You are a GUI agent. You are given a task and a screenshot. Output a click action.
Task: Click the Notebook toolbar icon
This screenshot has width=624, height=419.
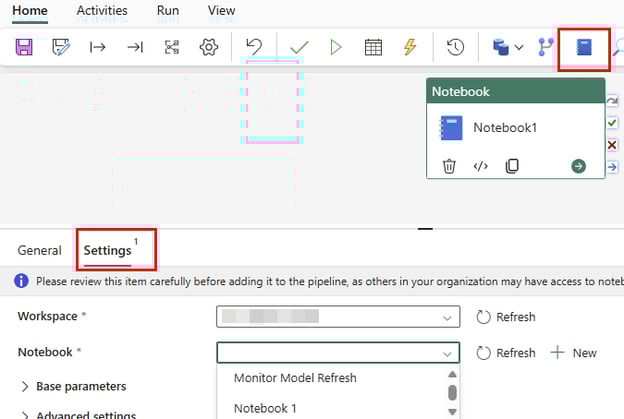tap(584, 47)
